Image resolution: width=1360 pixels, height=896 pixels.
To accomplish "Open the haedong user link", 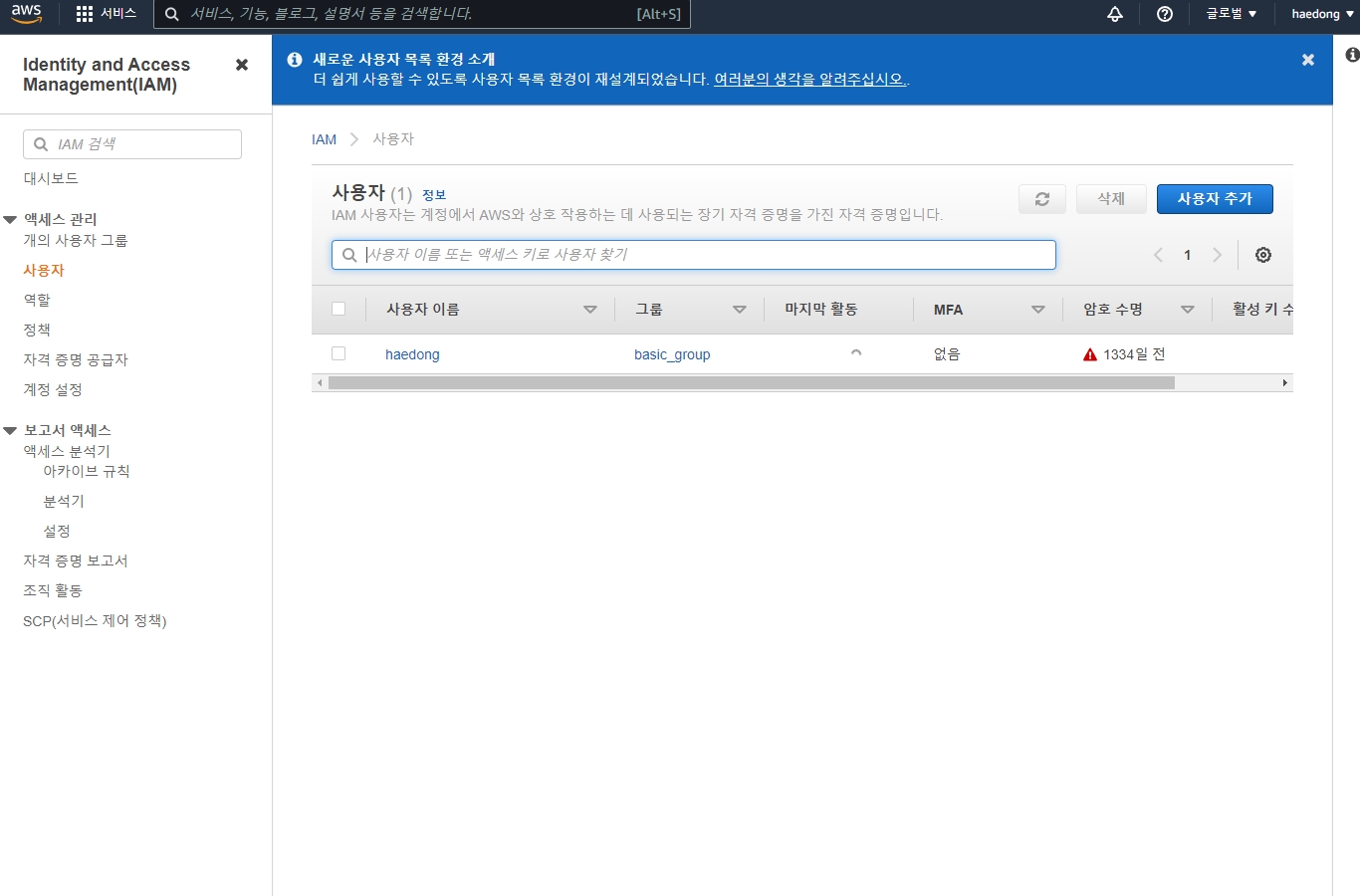I will [x=412, y=354].
